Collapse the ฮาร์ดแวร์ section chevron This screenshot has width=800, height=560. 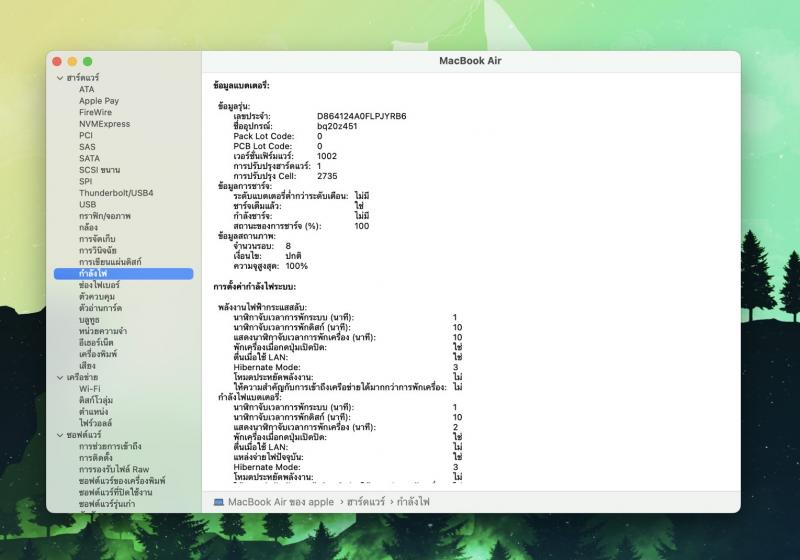click(x=60, y=78)
